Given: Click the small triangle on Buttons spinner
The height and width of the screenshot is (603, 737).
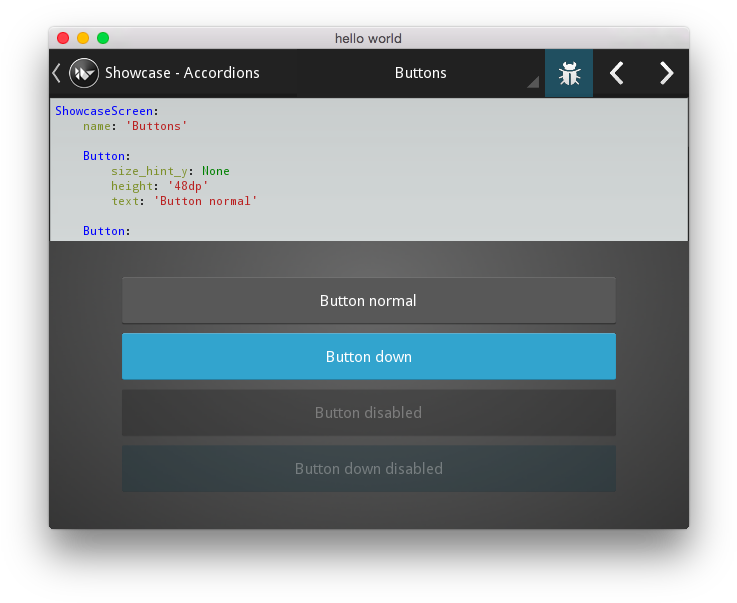Looking at the screenshot, I should click(533, 83).
